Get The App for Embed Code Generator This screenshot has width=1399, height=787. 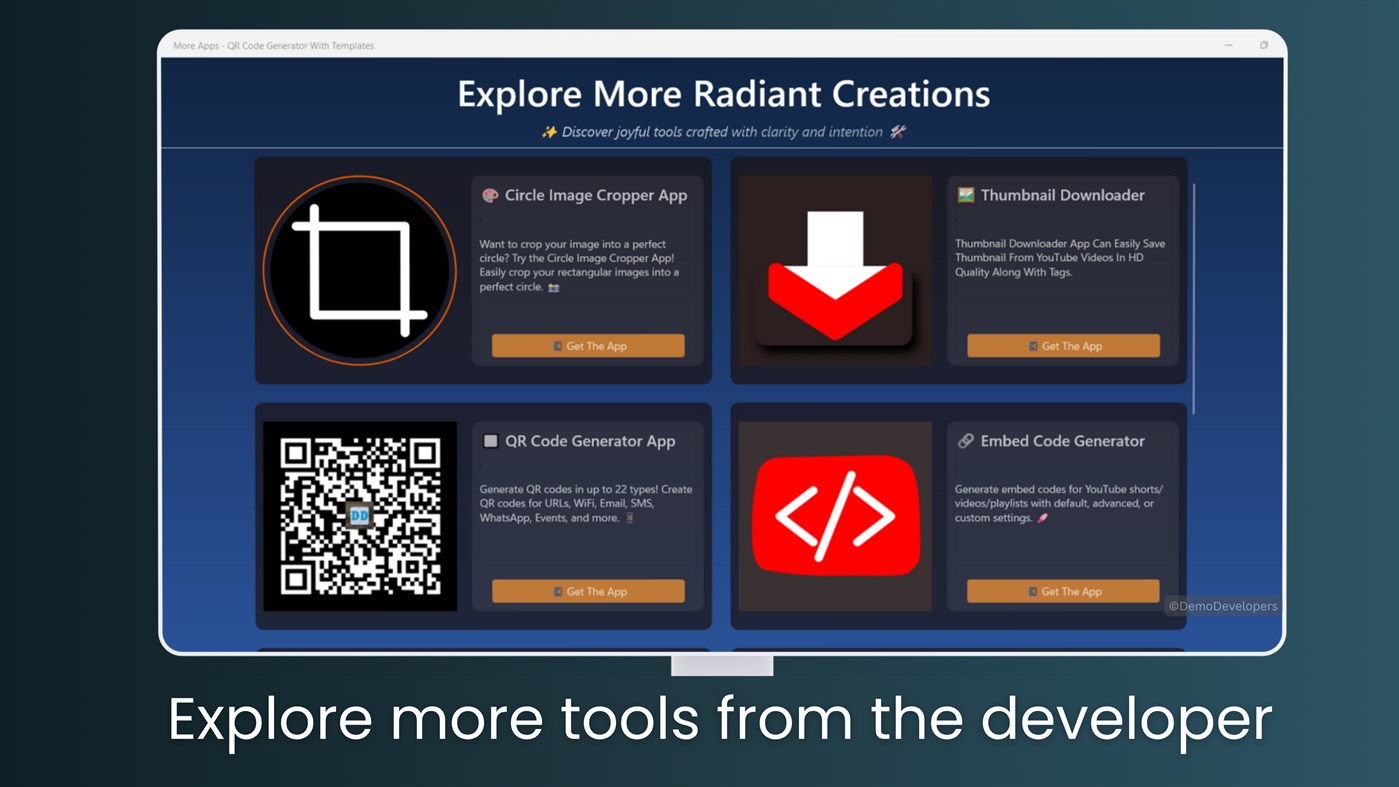pyautogui.click(x=1062, y=591)
